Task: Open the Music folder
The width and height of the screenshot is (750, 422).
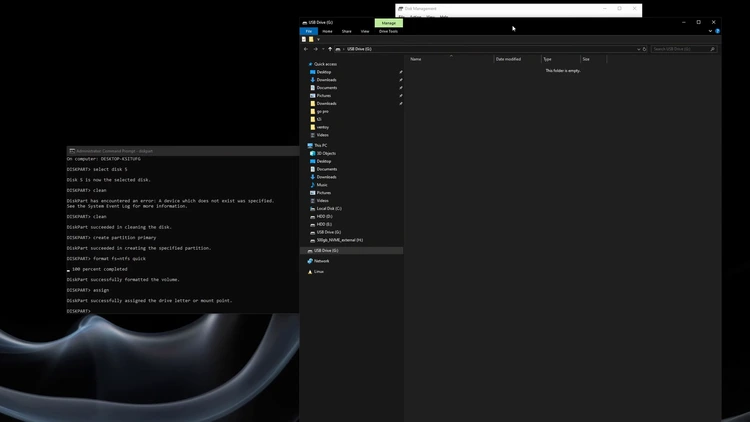Action: click(322, 185)
